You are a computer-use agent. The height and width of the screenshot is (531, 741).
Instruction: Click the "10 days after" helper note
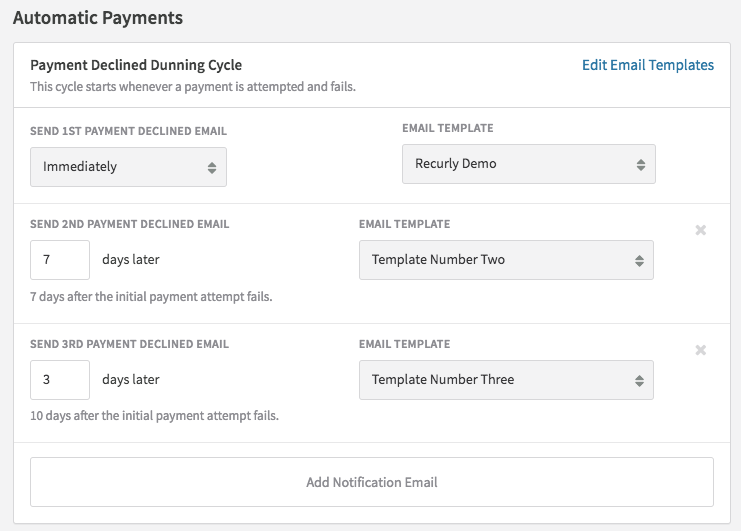coord(154,416)
